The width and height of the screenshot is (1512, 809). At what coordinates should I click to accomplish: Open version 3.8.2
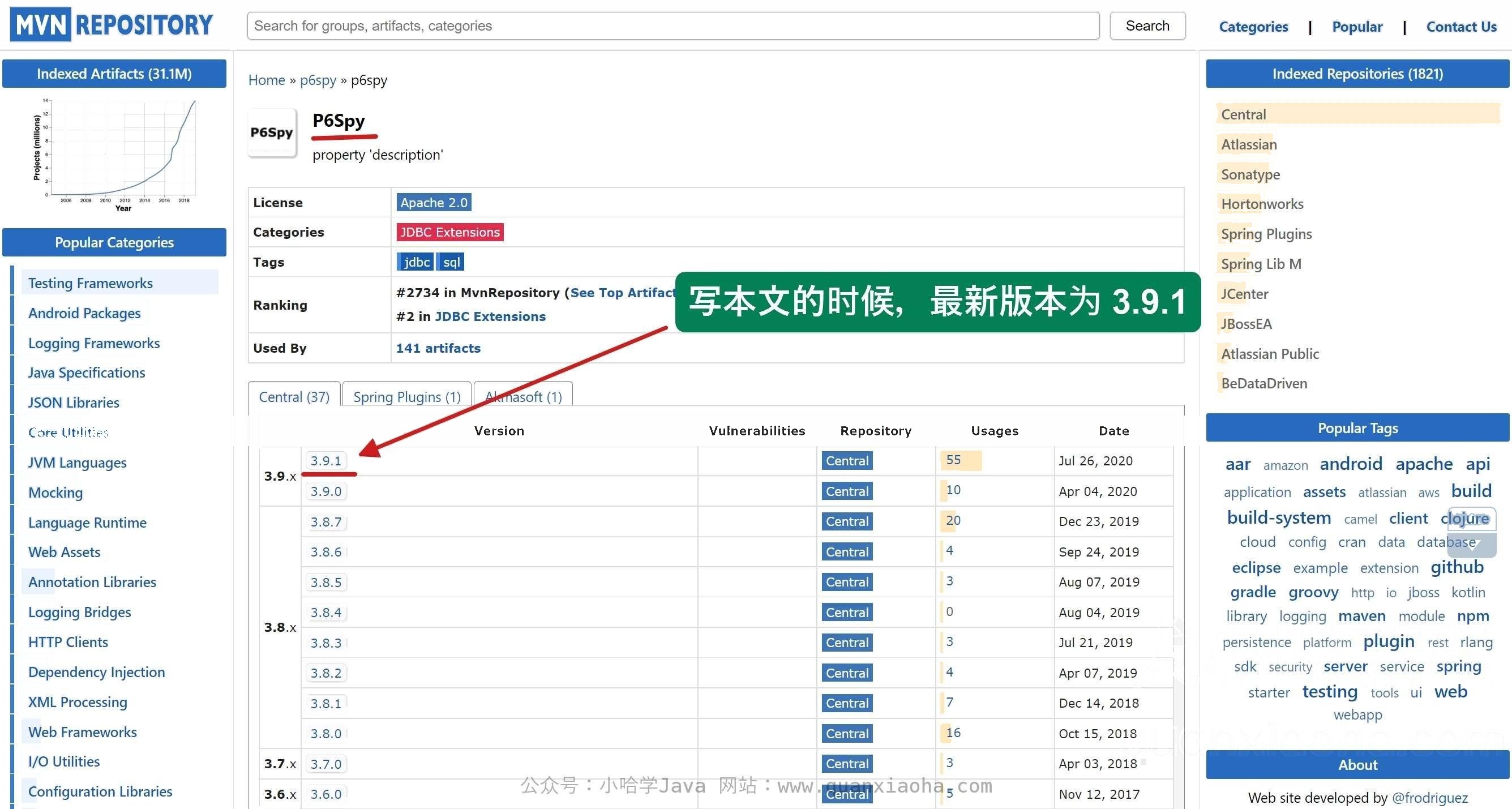[x=325, y=673]
